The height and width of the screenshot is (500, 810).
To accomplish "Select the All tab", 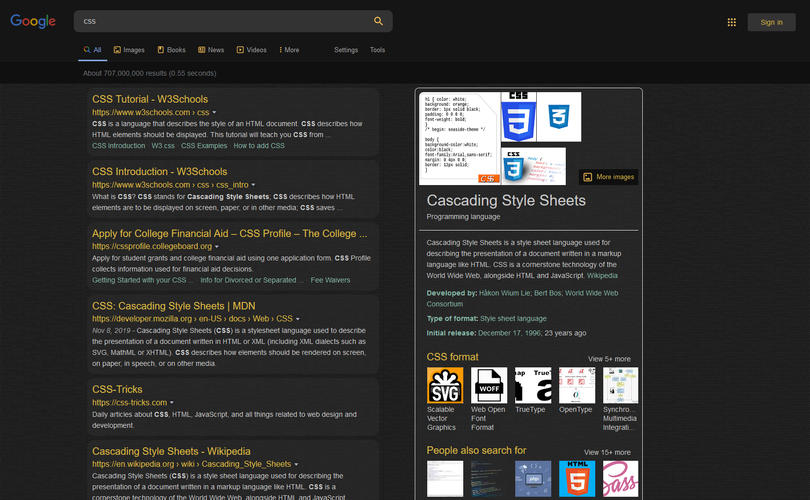I will (x=92, y=50).
